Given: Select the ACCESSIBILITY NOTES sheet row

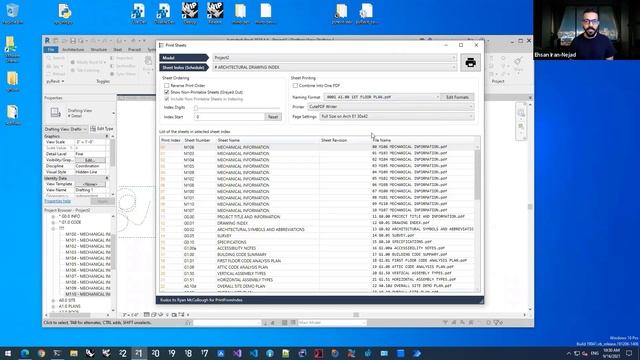Looking at the screenshot, I should [x=317, y=248].
